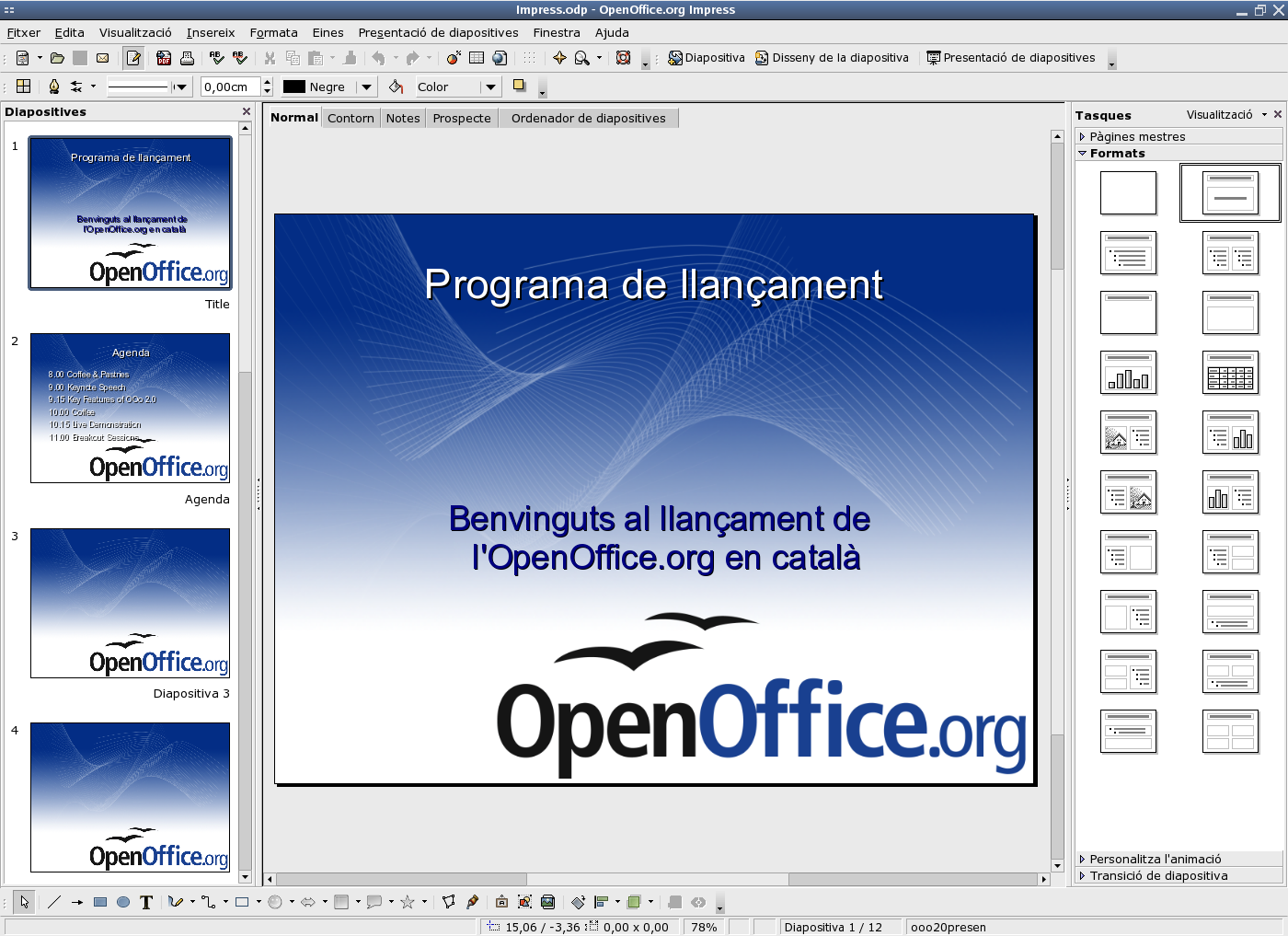Send document as e-mail icon
1288x936 pixels.
point(103,58)
